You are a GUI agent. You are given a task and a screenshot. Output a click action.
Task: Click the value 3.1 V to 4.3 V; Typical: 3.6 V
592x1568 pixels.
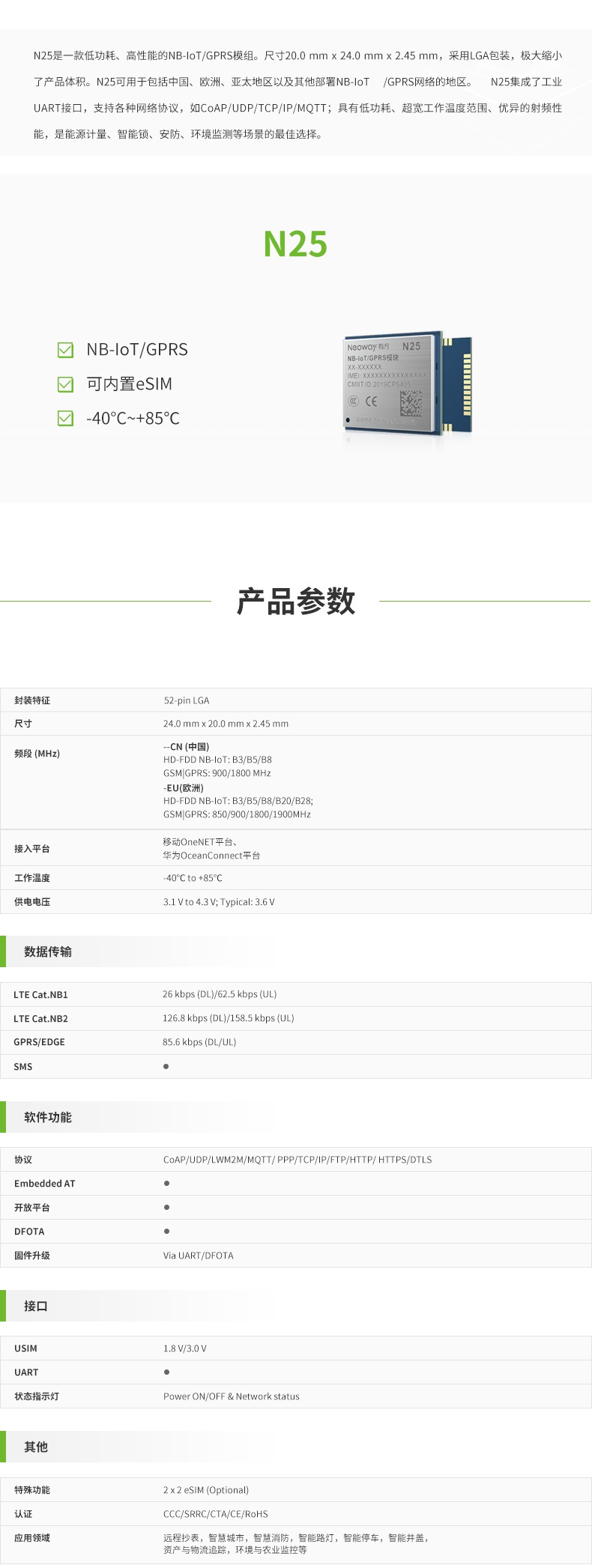point(219,902)
